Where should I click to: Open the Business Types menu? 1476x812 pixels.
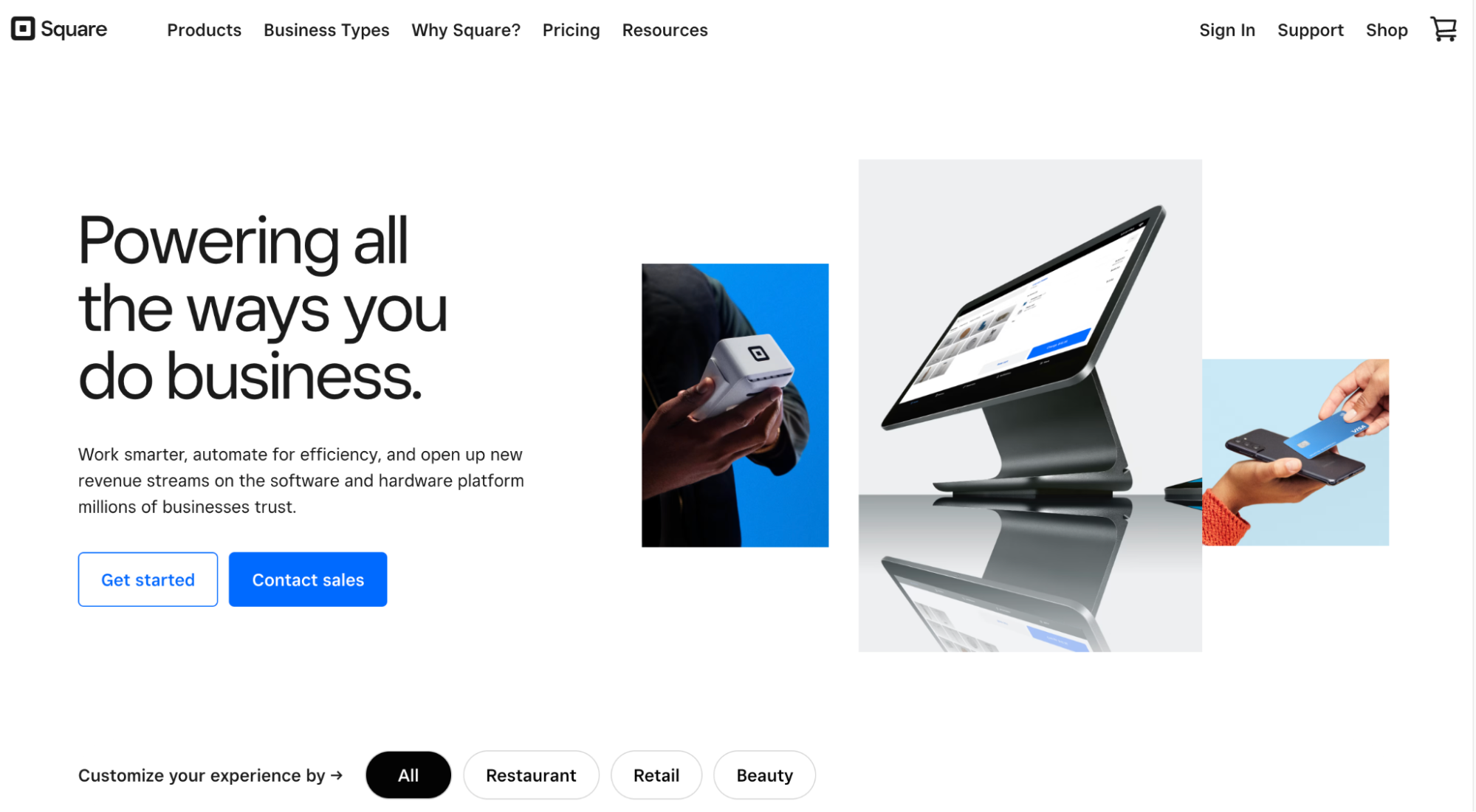pos(326,30)
